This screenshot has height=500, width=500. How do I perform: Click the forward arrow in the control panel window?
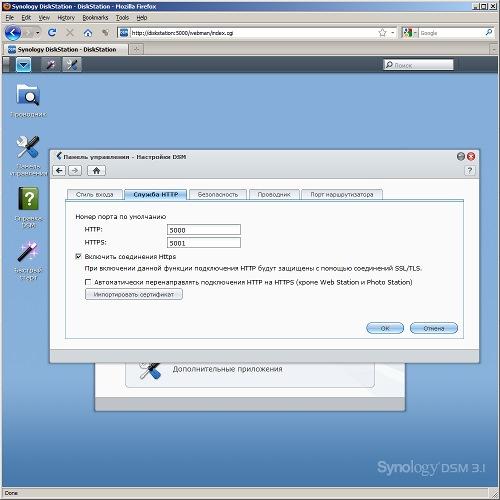[x=75, y=171]
